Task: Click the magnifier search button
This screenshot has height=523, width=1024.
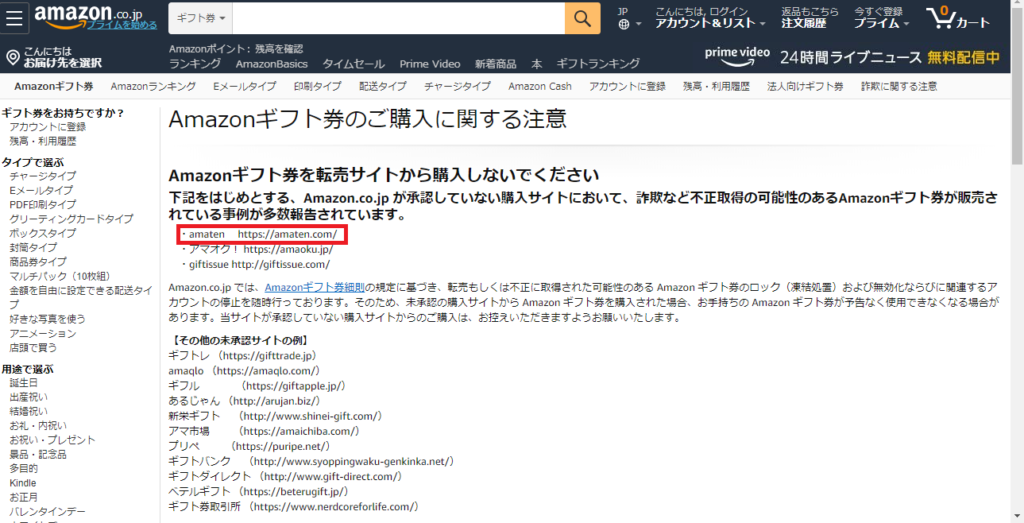Action: point(583,18)
